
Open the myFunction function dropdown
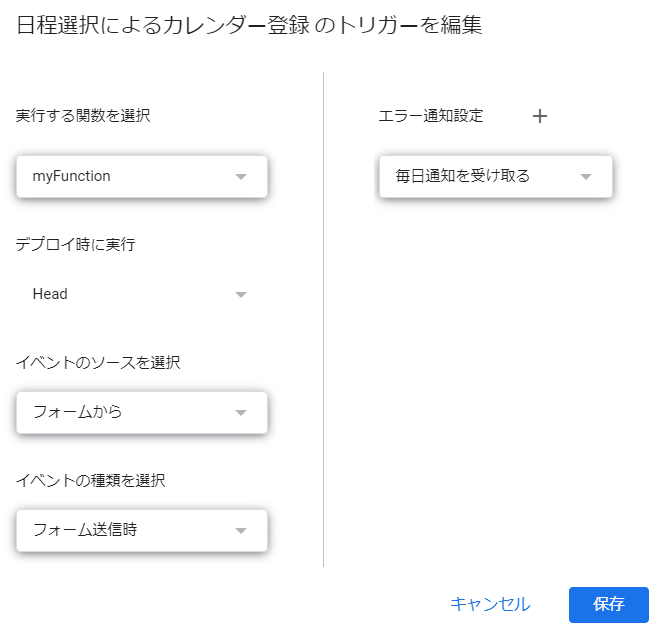click(x=130, y=177)
